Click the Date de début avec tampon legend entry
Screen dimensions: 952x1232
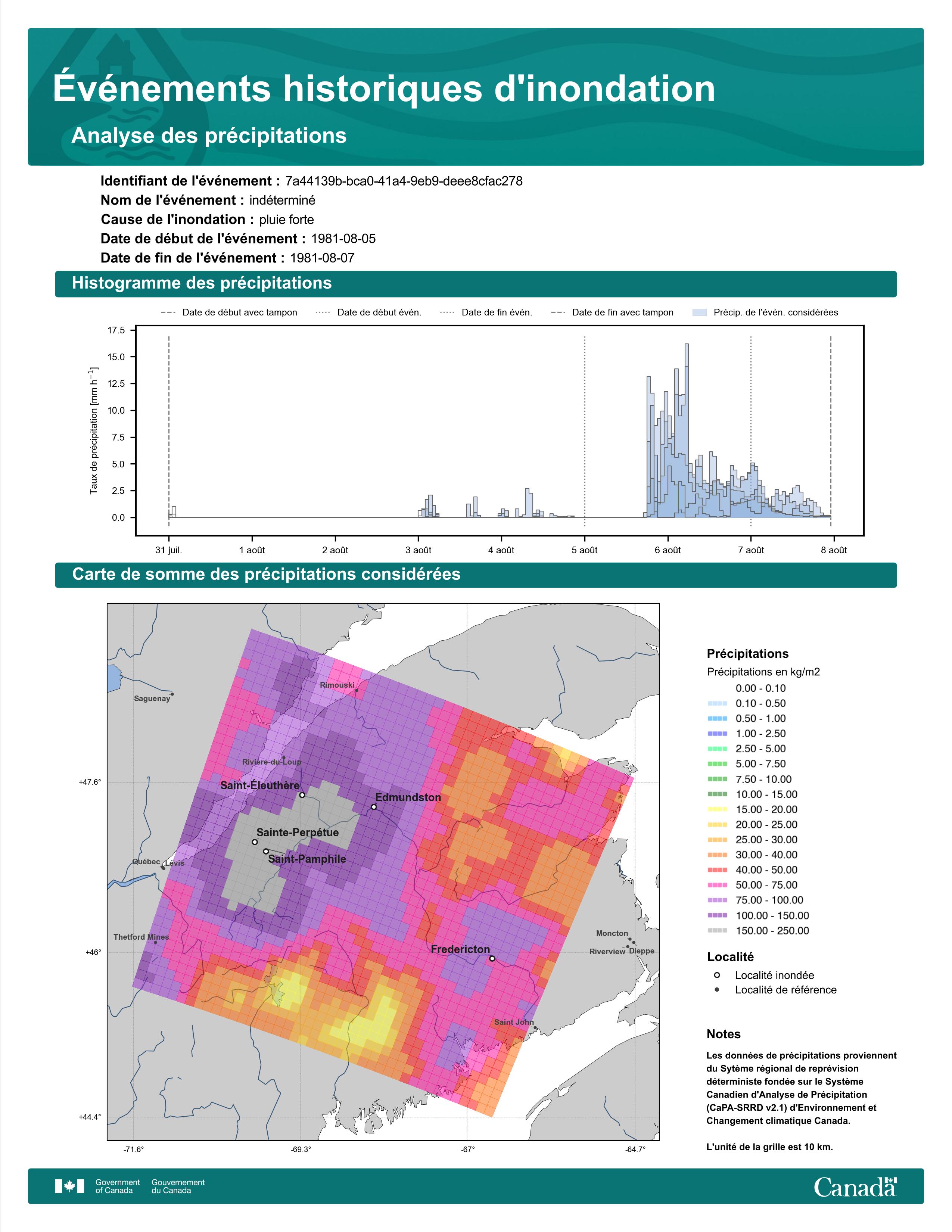pos(229,312)
